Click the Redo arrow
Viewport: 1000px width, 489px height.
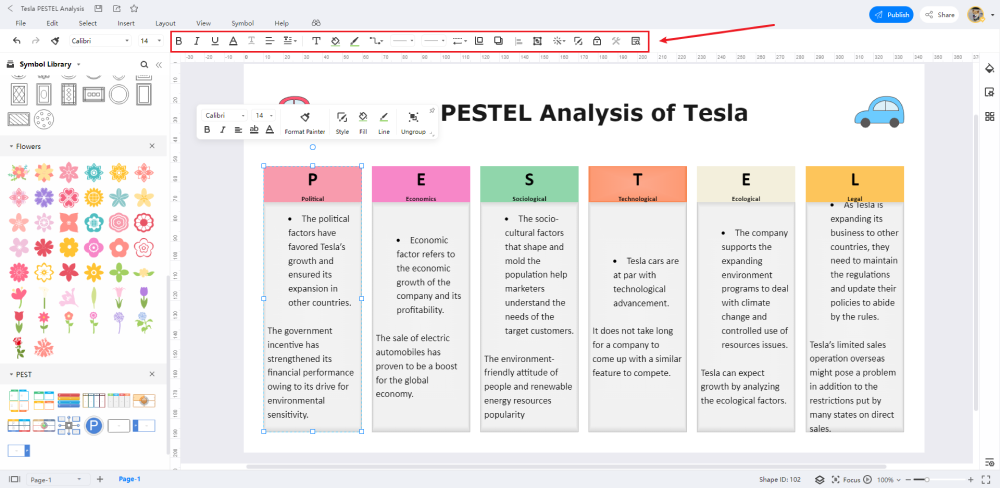coord(36,41)
